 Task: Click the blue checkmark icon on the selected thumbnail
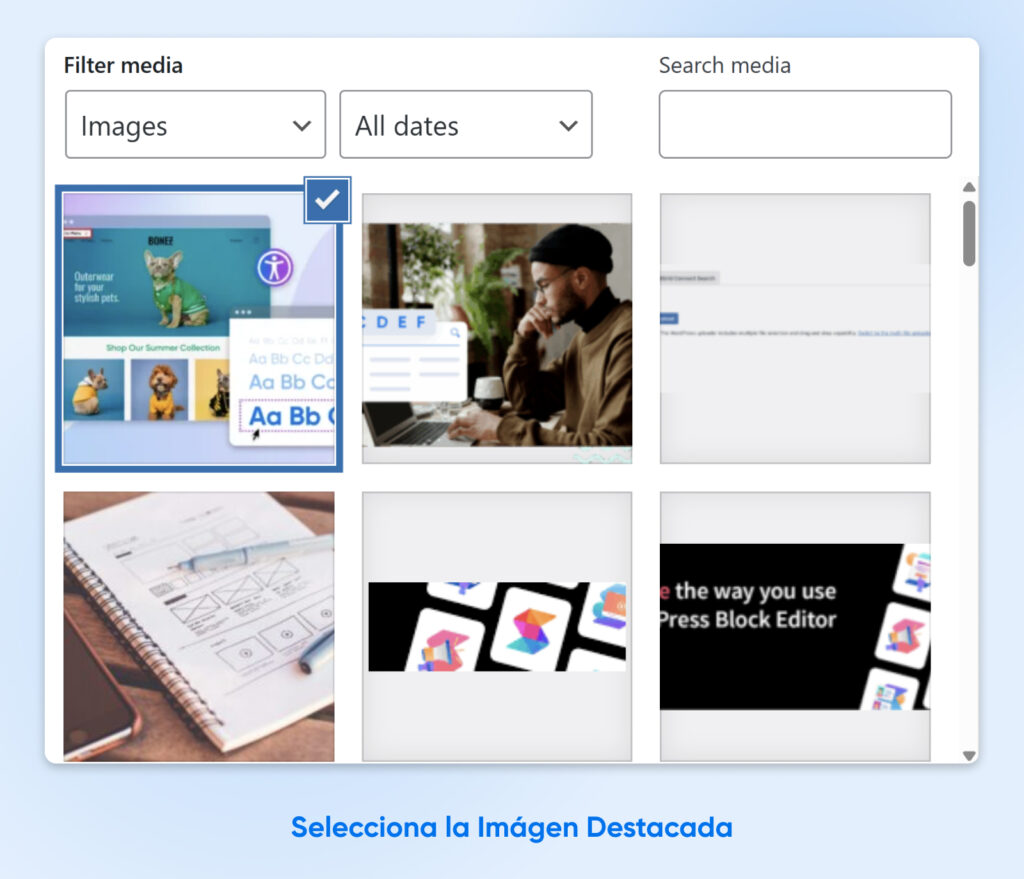coord(327,201)
